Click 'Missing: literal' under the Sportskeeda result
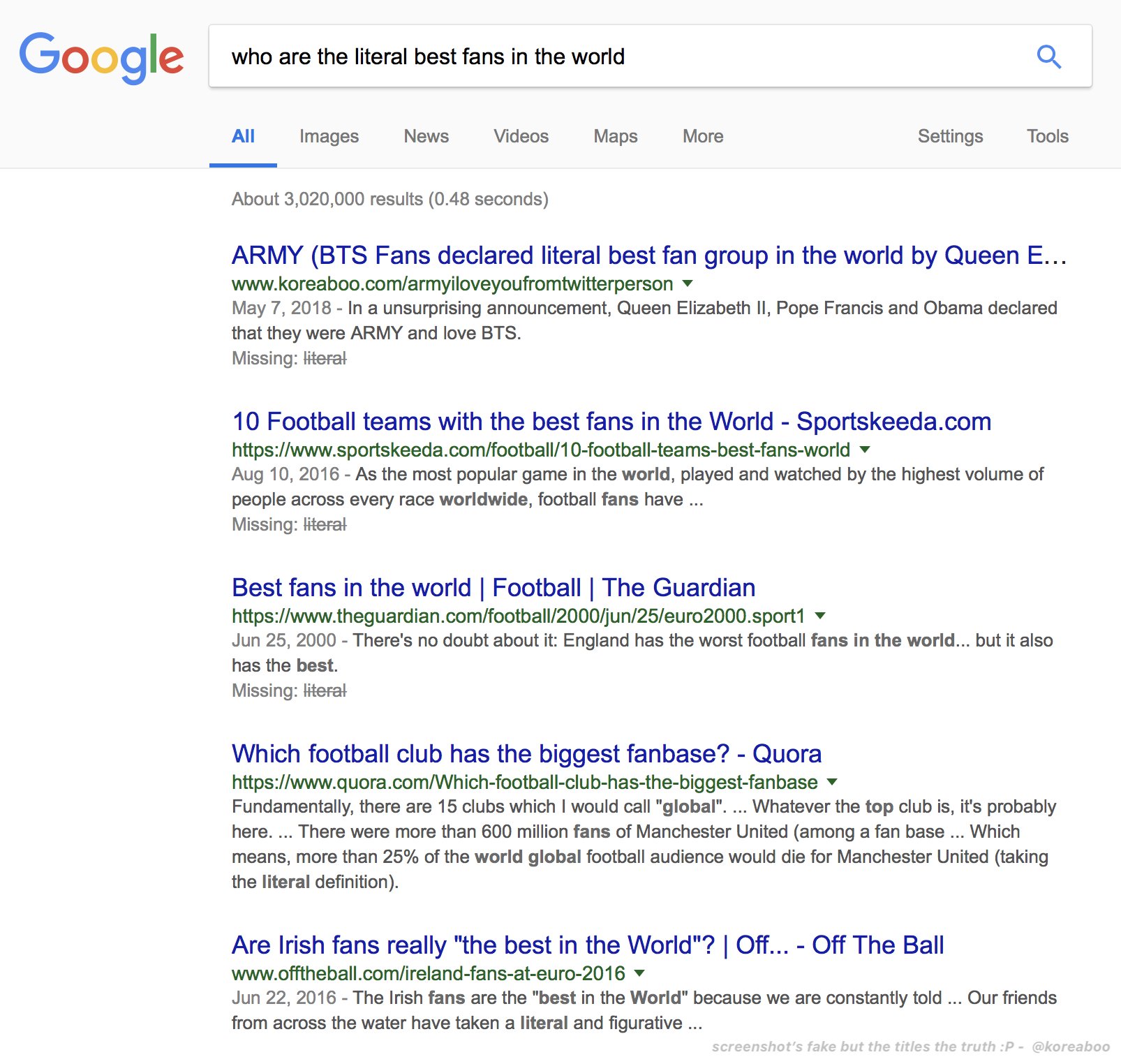1121x1064 pixels. coord(289,525)
